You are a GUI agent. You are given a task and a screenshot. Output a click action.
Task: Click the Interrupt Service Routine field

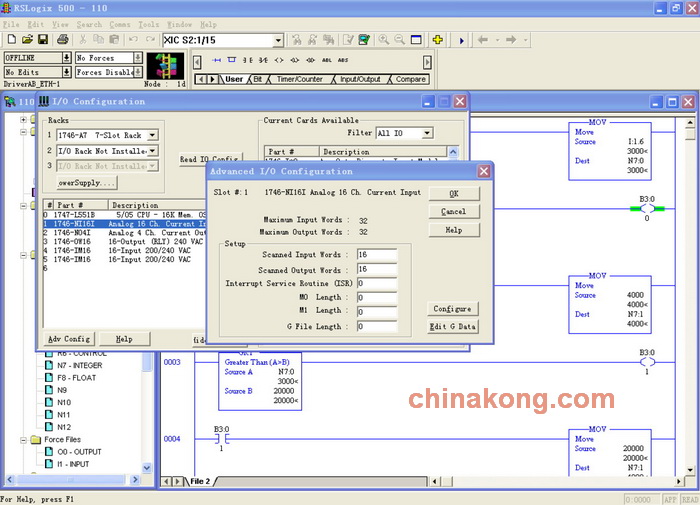(x=377, y=284)
